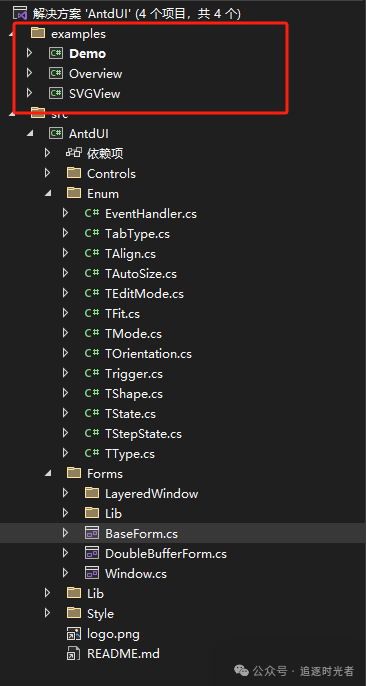The height and width of the screenshot is (686, 366).
Task: Collapse the Forms folder
Action: [x=48, y=473]
